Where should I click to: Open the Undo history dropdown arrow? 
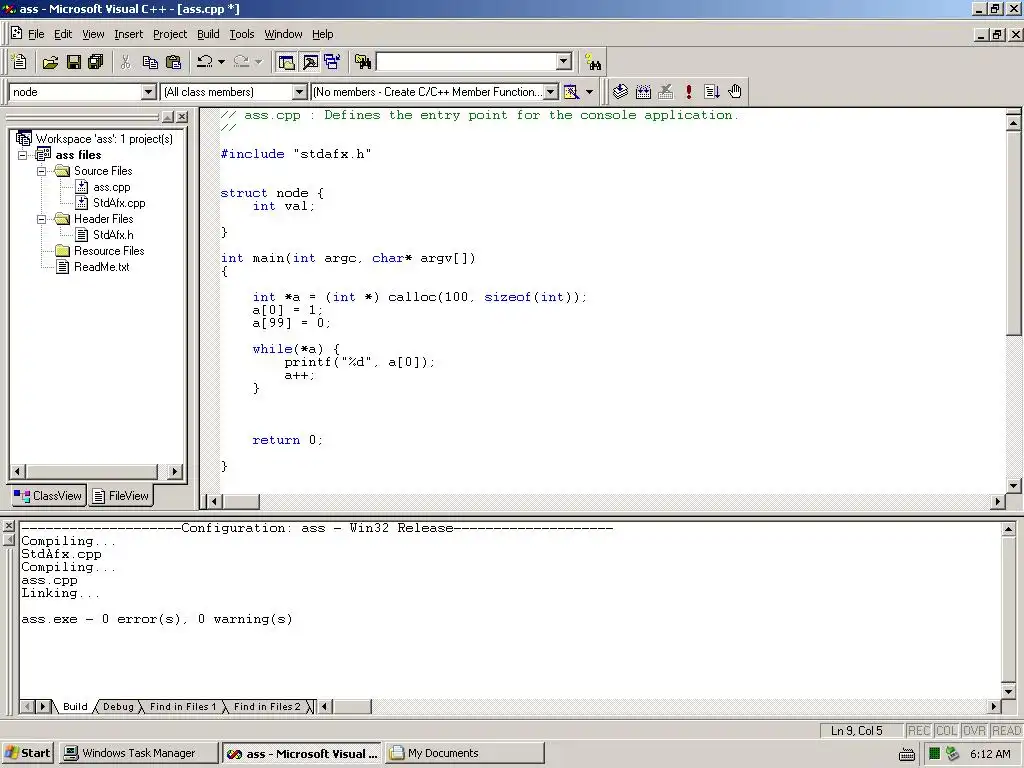[x=221, y=62]
